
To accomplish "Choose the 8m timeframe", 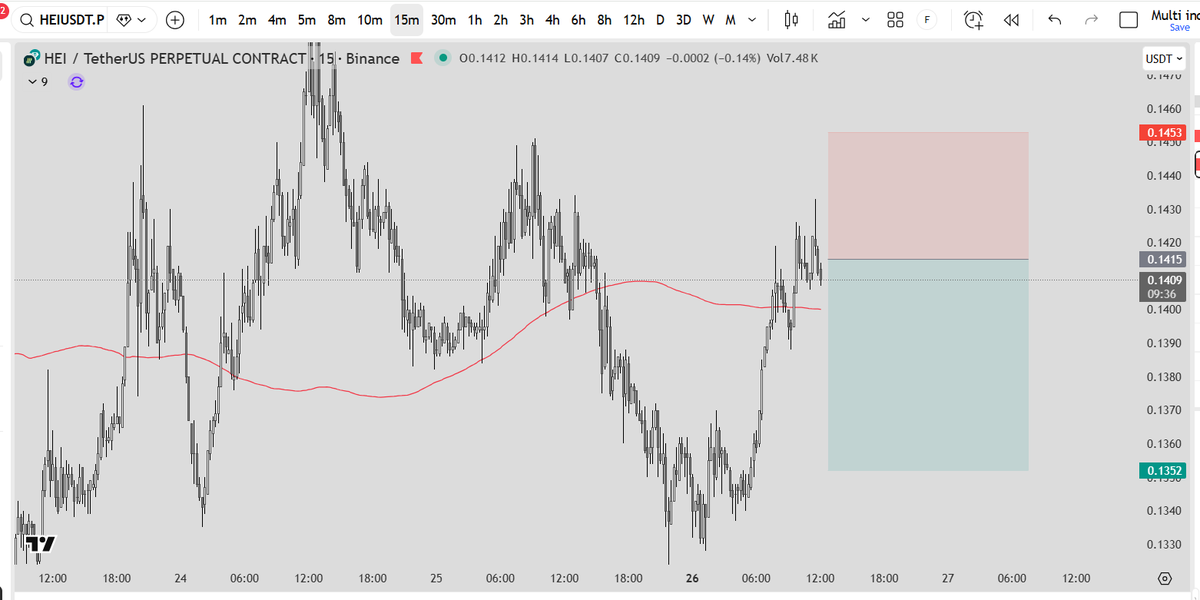I will point(336,20).
